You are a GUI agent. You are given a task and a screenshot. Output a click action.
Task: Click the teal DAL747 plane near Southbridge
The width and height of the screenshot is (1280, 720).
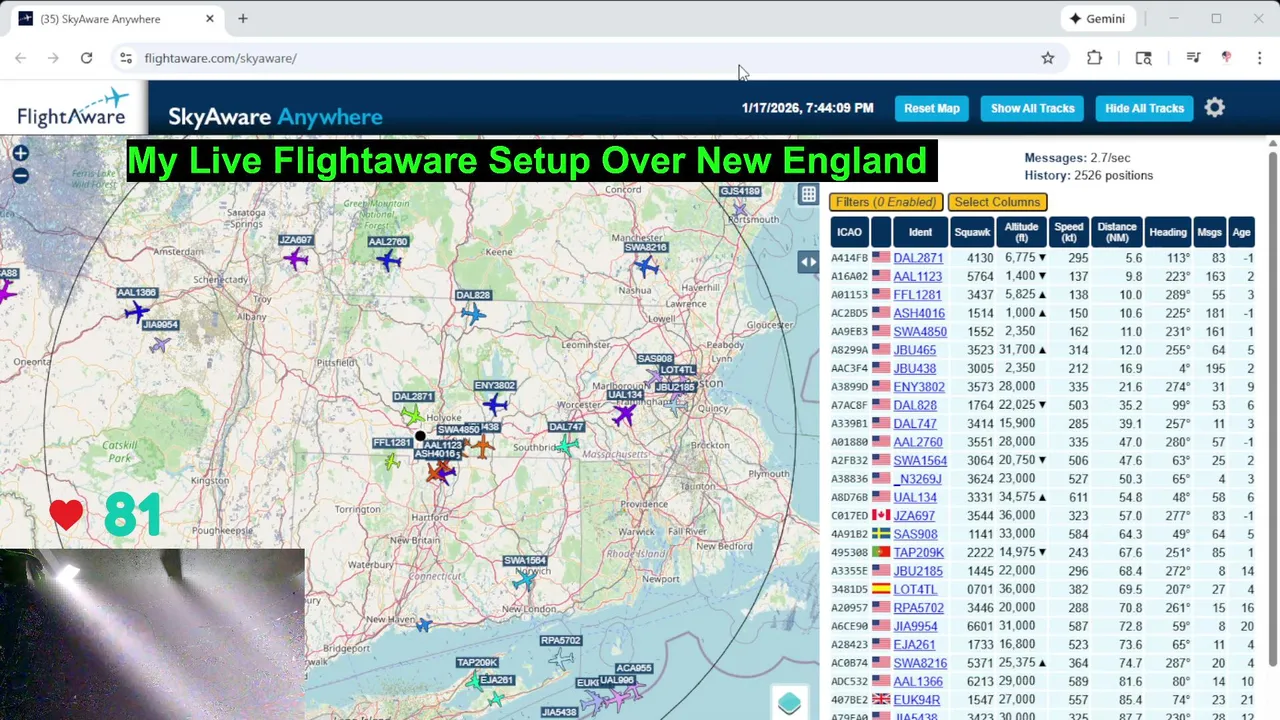tap(567, 444)
